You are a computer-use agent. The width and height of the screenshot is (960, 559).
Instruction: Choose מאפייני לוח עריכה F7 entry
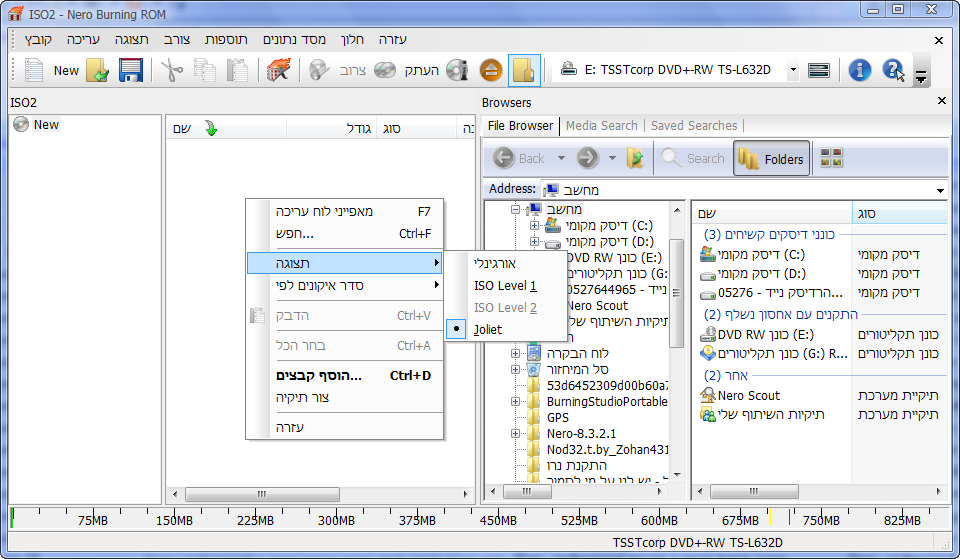(345, 211)
